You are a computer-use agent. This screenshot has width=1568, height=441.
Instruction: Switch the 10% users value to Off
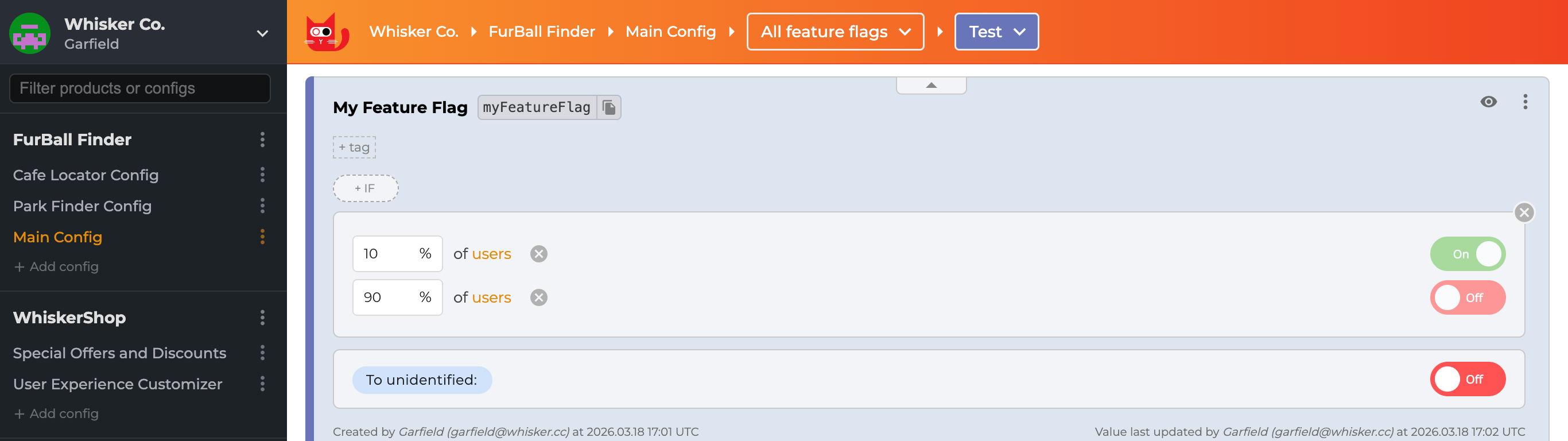click(x=1468, y=254)
